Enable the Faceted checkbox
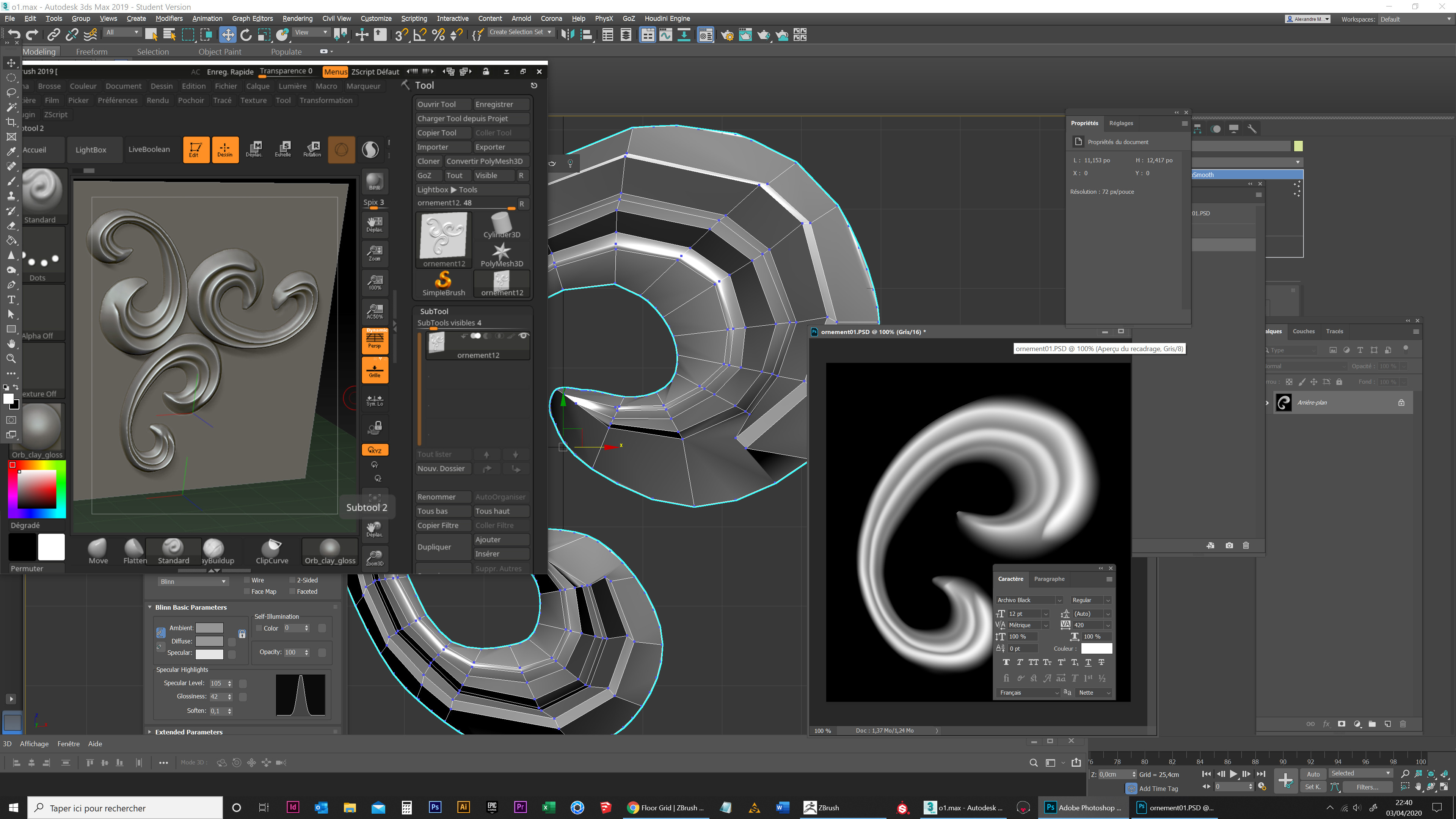Viewport: 1456px width, 819px height. coord(292,591)
